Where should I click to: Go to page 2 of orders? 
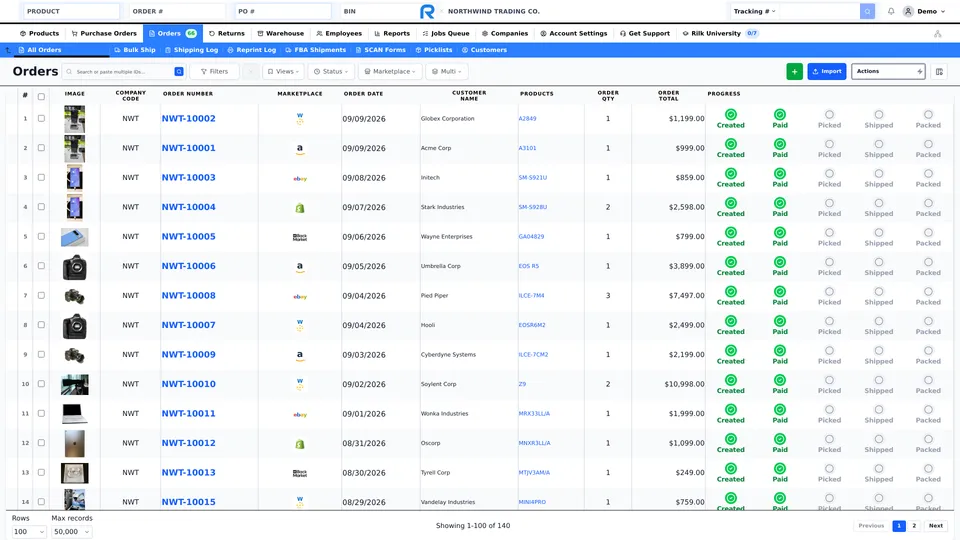pos(914,526)
